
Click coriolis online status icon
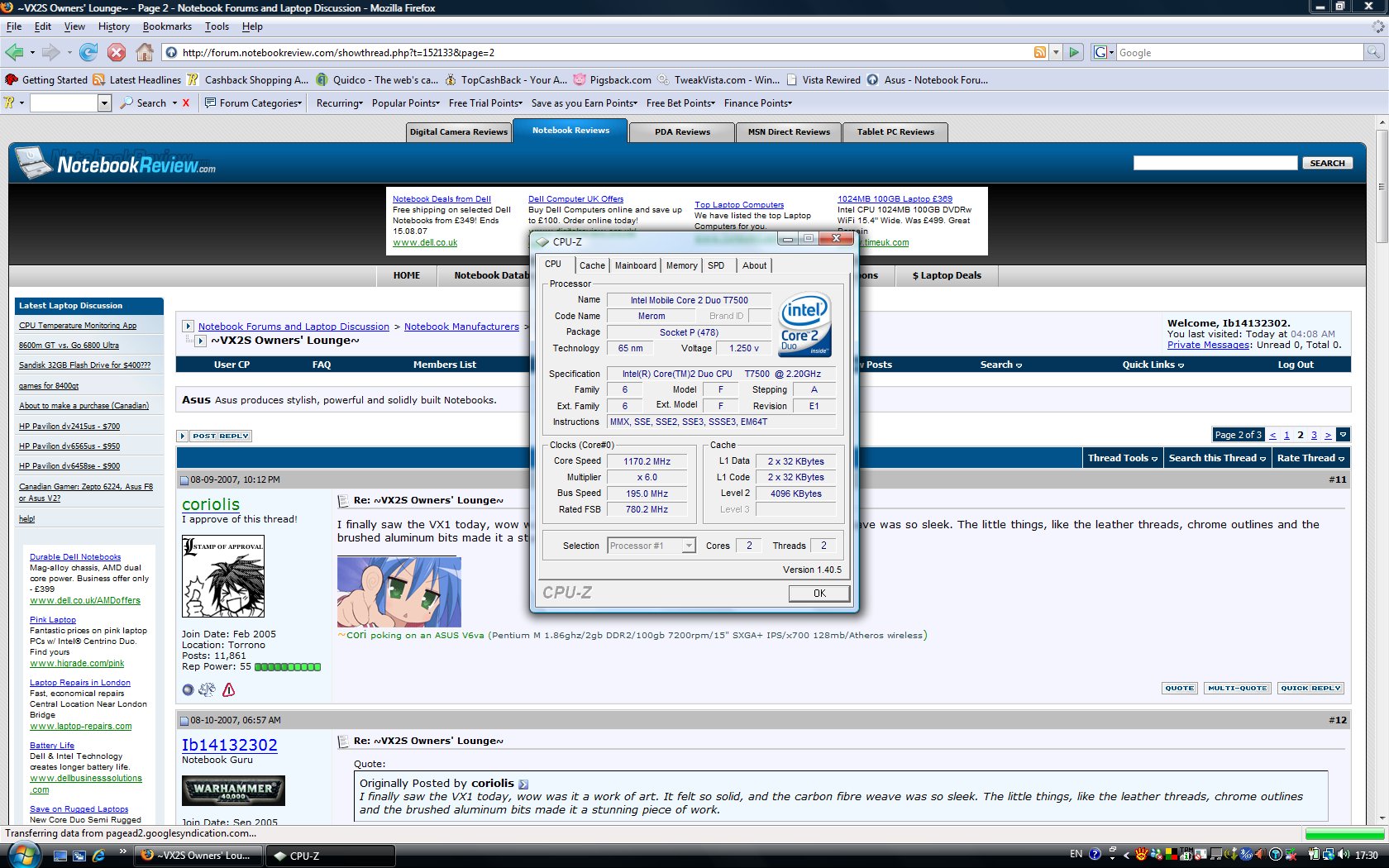(x=188, y=689)
